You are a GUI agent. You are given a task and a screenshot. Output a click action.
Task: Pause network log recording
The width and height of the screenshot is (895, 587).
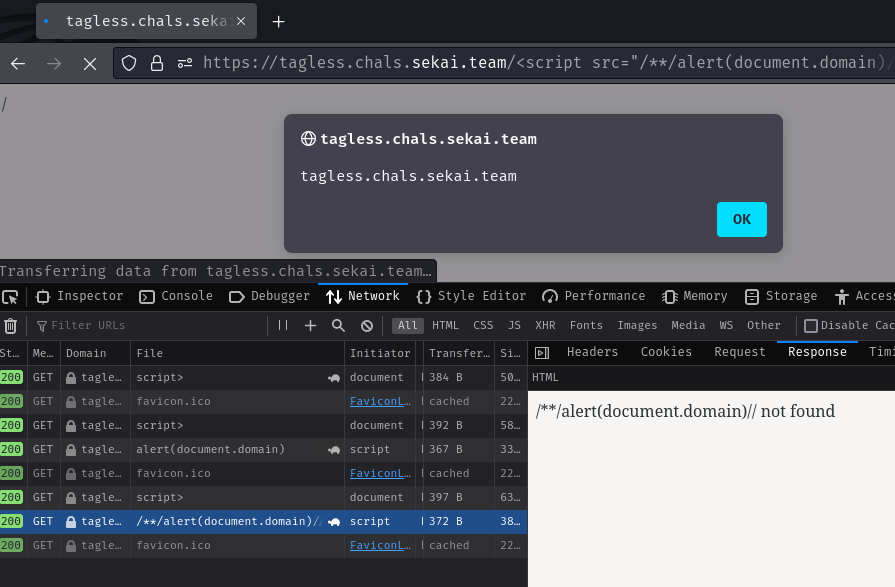[x=283, y=325]
